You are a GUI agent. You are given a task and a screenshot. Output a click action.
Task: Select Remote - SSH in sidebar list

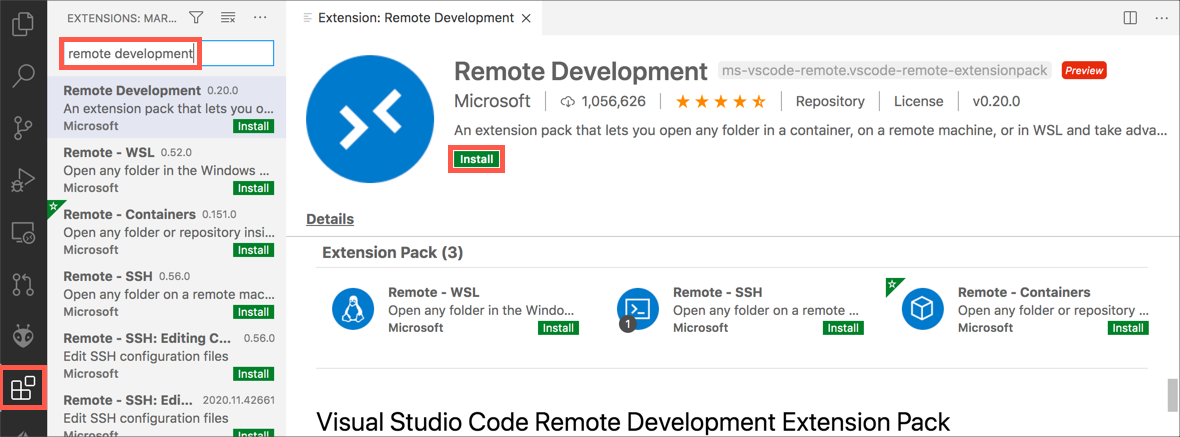click(166, 292)
